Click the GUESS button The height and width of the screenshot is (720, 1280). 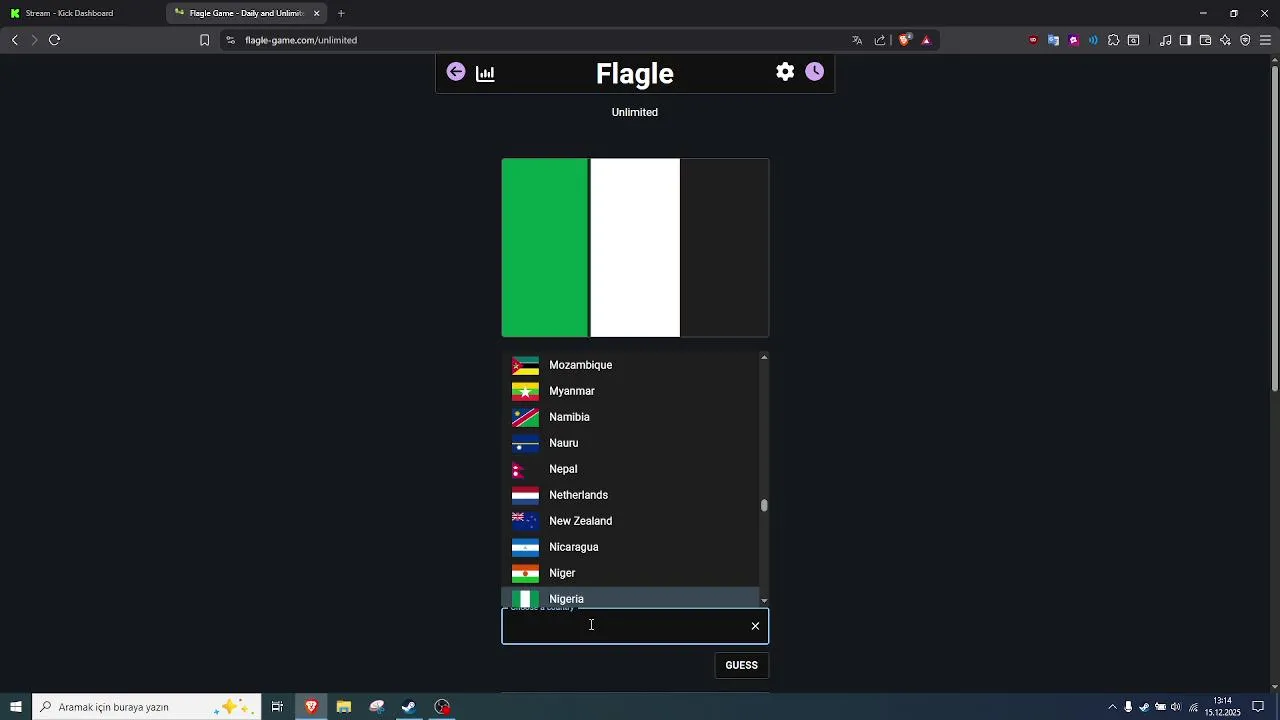(x=741, y=665)
